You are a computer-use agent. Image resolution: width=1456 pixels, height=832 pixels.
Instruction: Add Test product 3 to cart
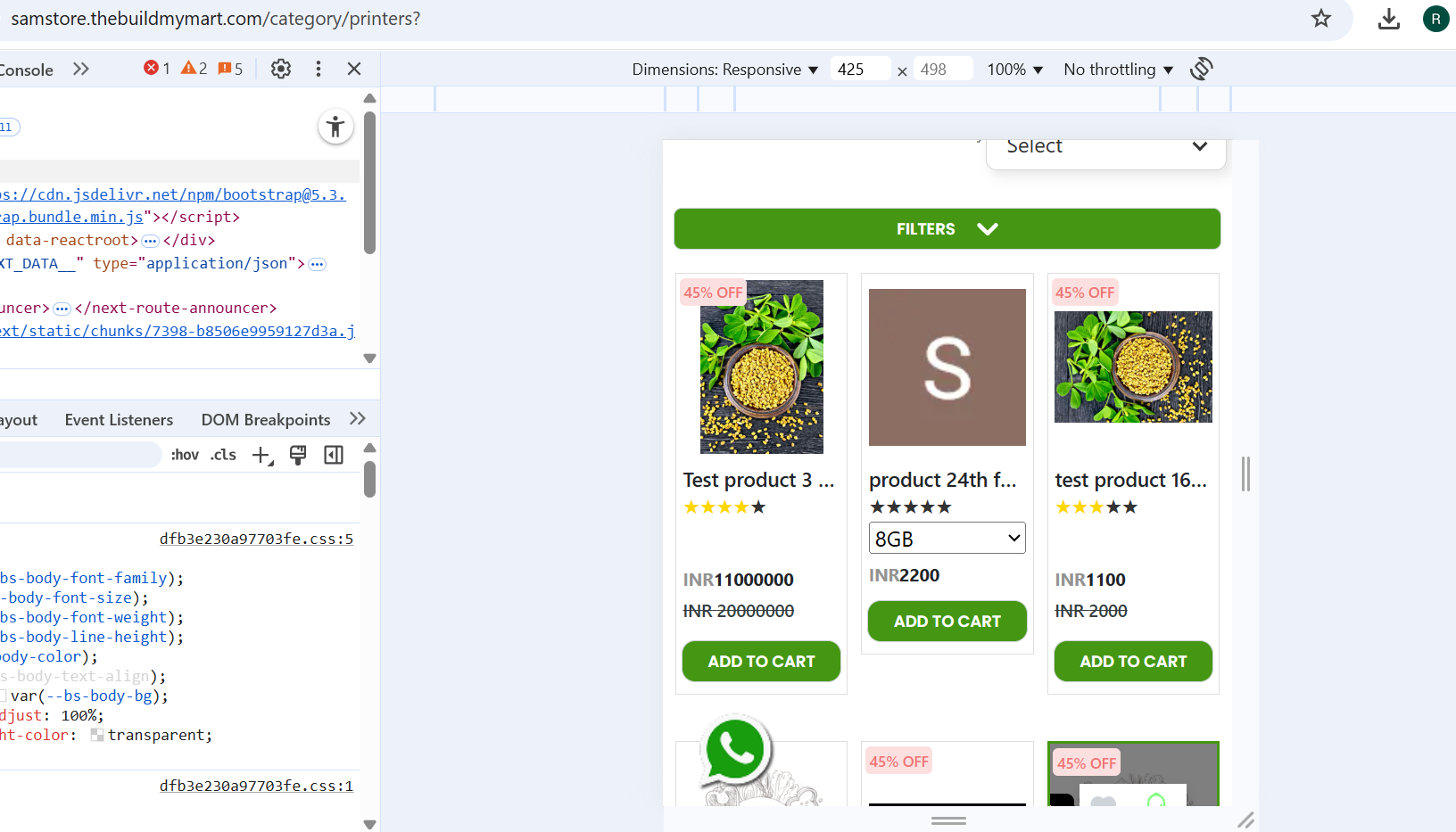point(761,662)
